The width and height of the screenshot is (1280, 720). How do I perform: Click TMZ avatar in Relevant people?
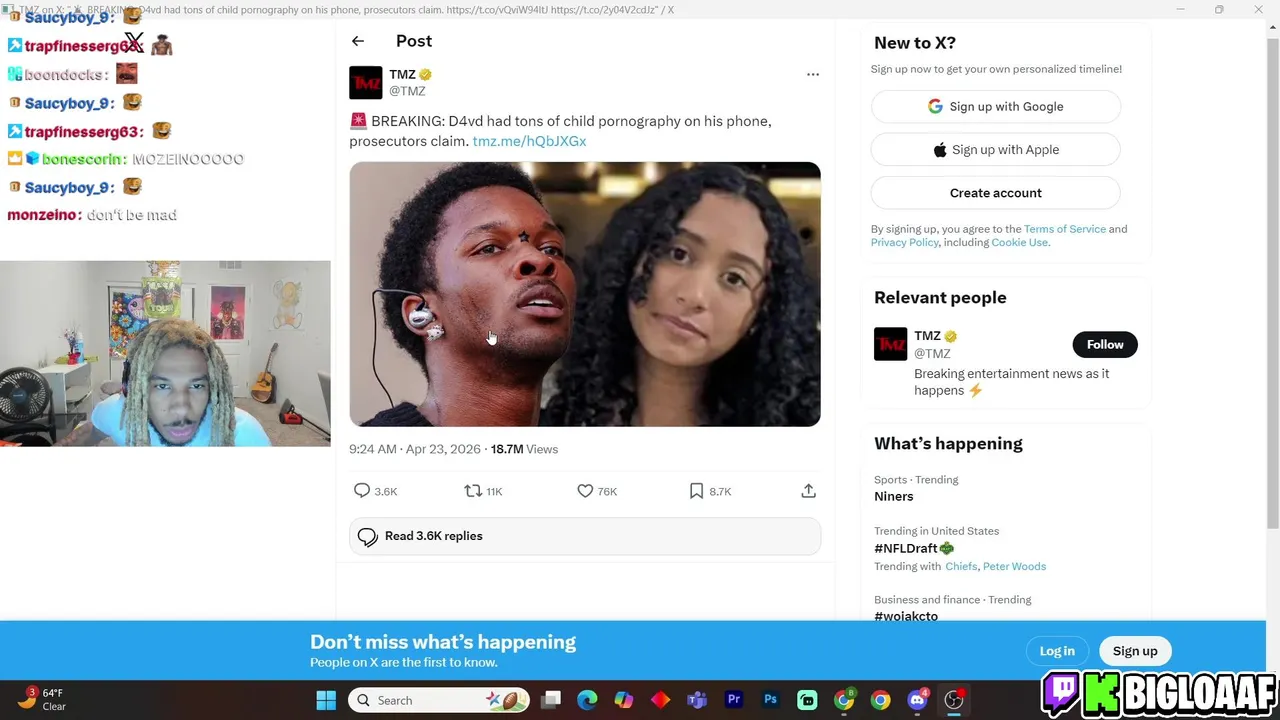click(x=890, y=344)
